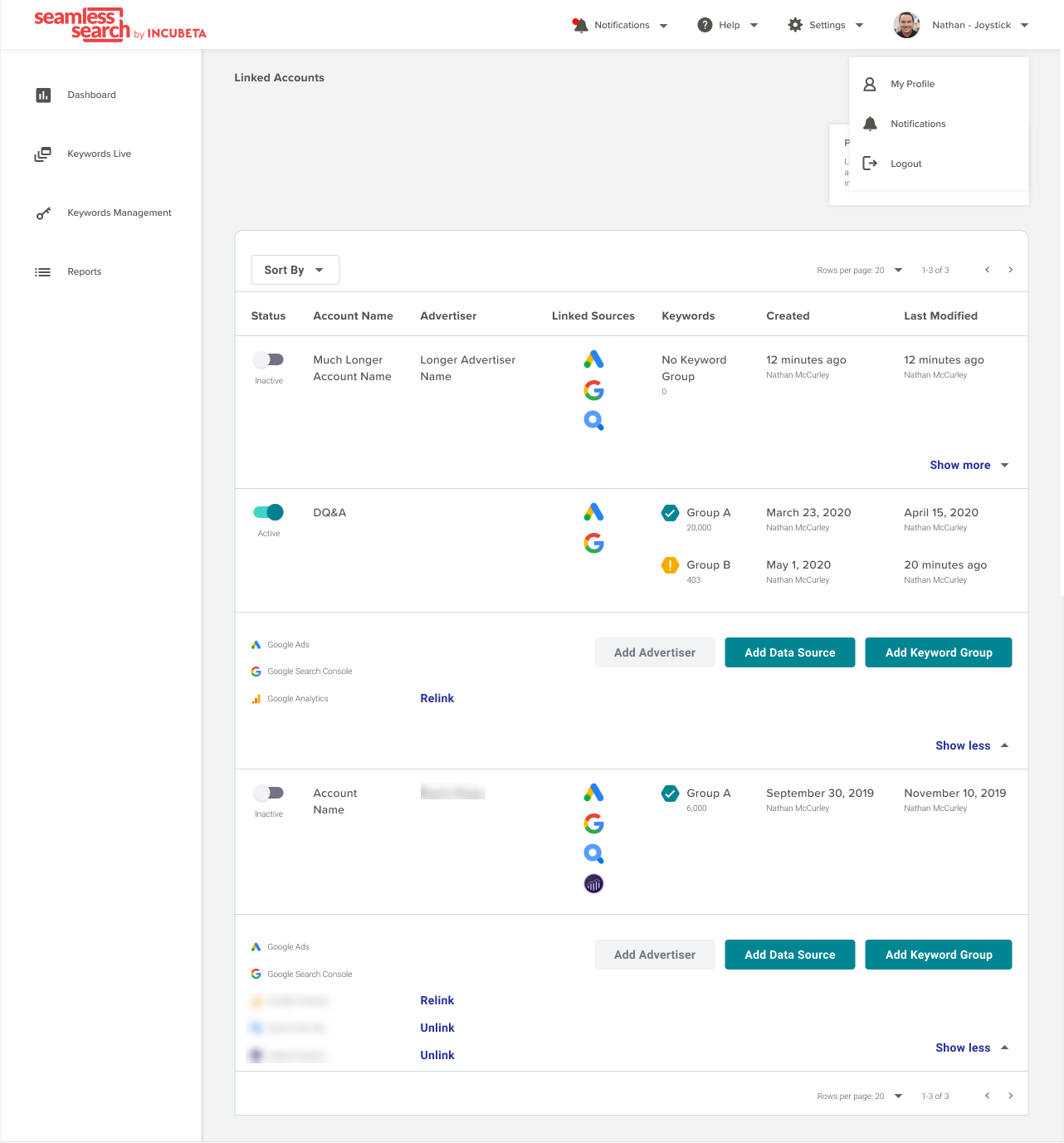The width and height of the screenshot is (1064, 1143).
Task: Choose Logout in the user menu
Action: [x=905, y=164]
